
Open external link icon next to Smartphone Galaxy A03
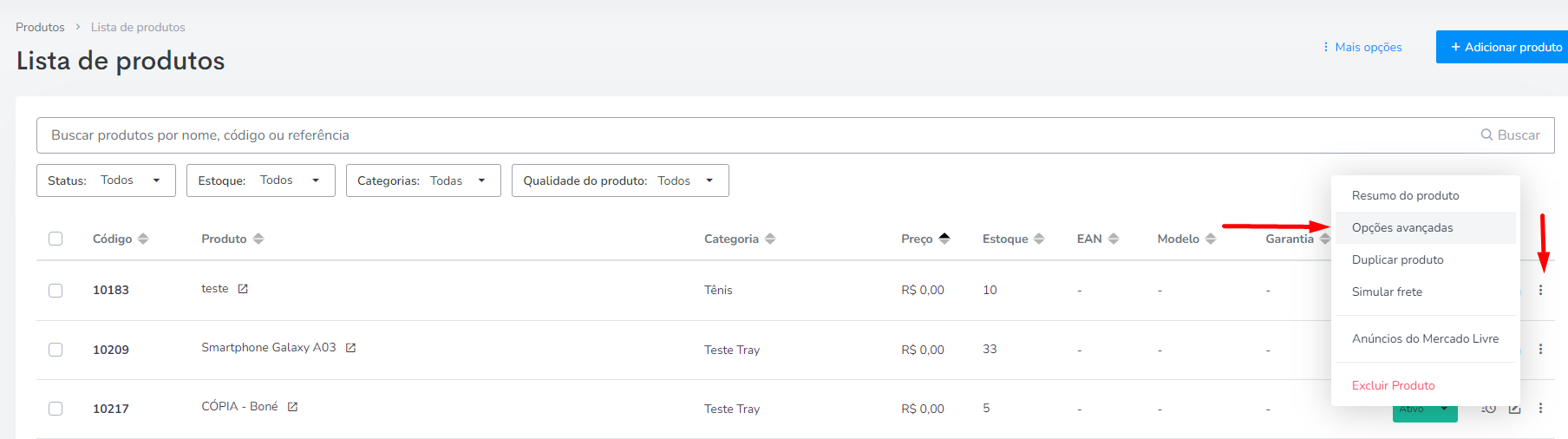350,348
